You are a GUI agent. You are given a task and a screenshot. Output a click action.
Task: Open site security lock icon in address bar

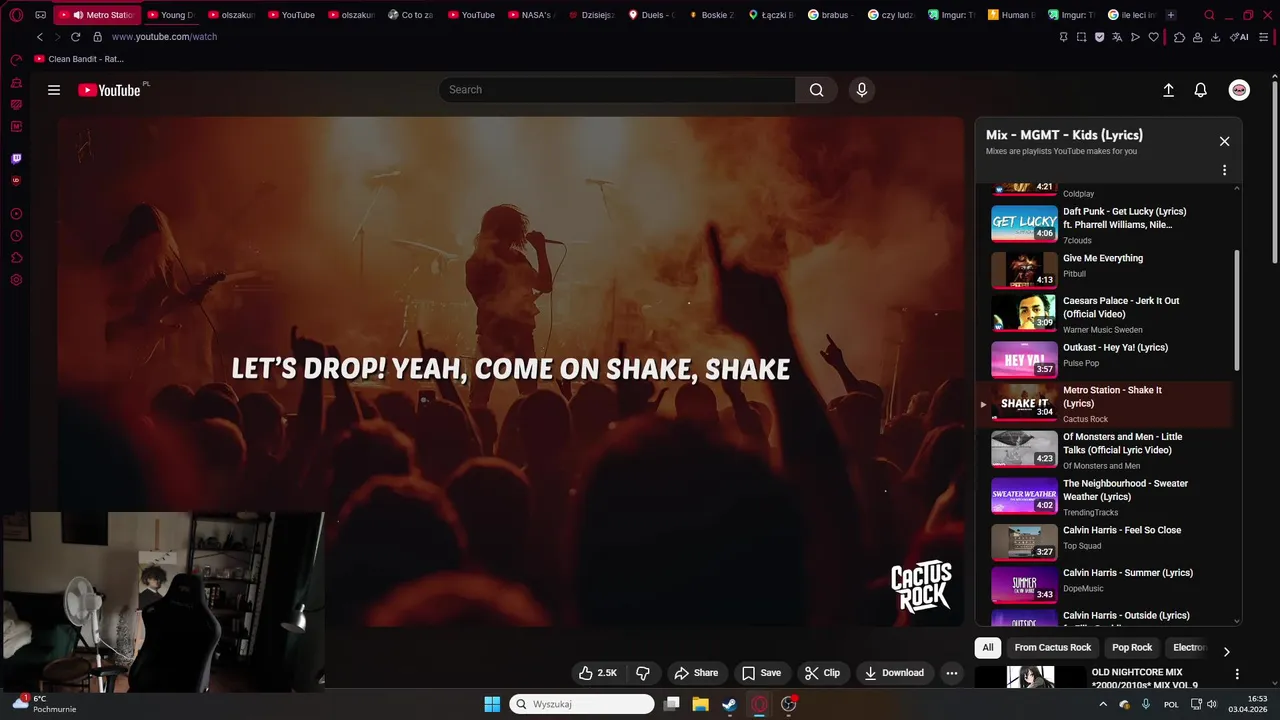[98, 37]
